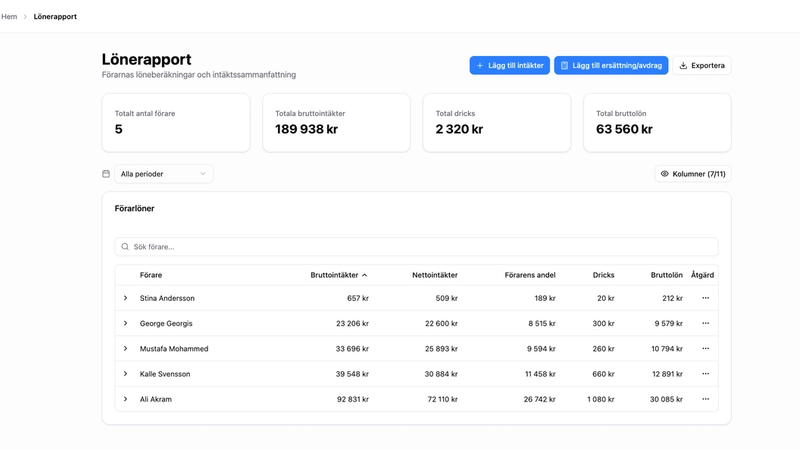
Task: Click the search magnifier icon
Action: [125, 246]
